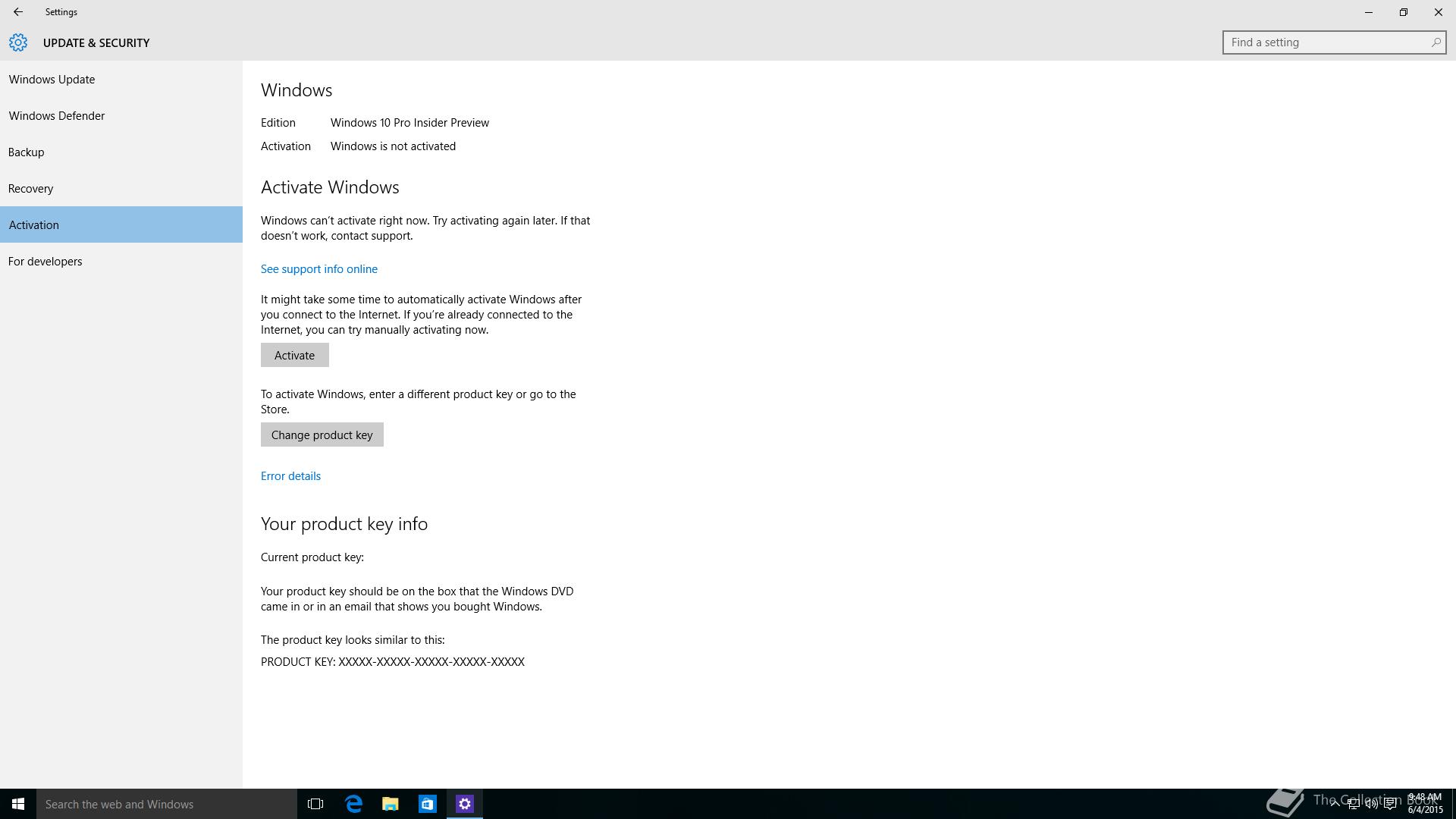1456x819 pixels.
Task: Click the search magnifier icon
Action: 1436,42
